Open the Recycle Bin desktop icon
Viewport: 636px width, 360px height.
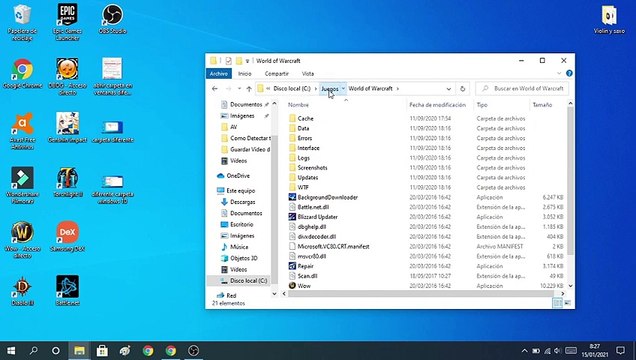[x=22, y=22]
